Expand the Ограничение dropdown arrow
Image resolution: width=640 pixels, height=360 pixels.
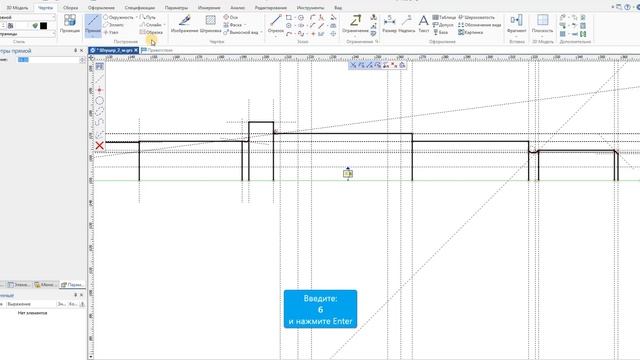pyautogui.click(x=355, y=36)
